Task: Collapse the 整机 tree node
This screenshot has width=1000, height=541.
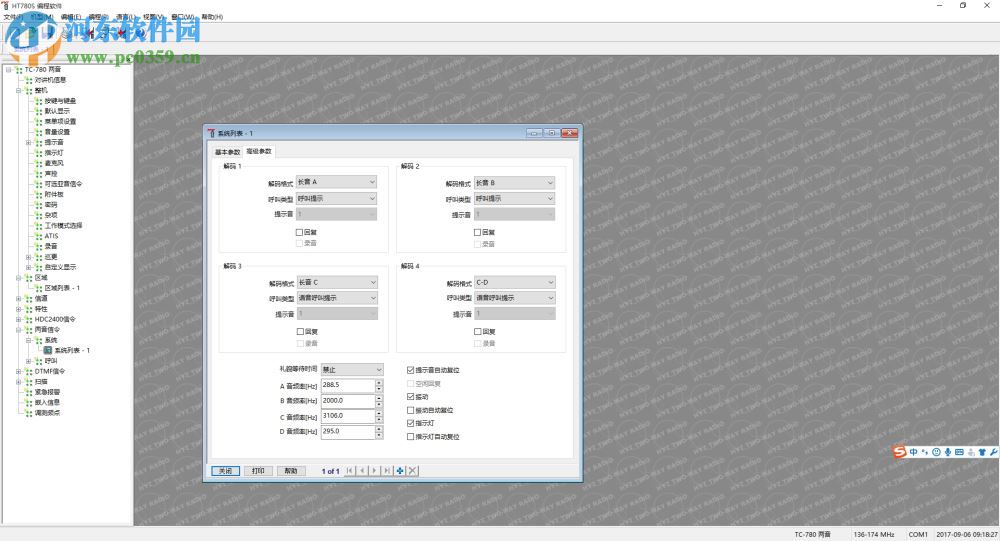Action: click(x=18, y=91)
